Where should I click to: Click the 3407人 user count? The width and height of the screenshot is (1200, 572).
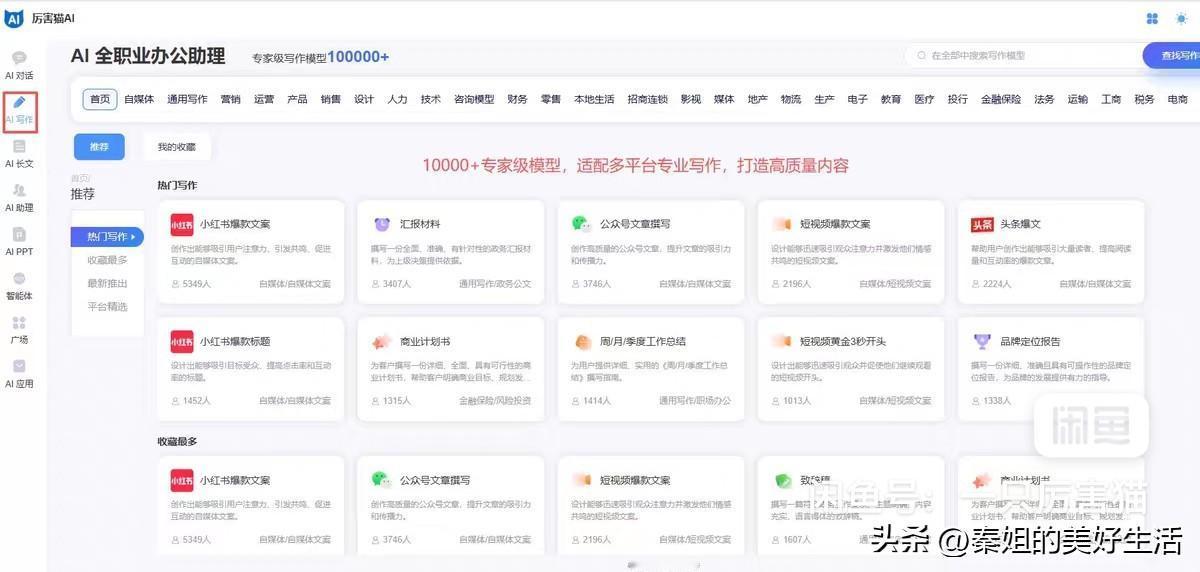(x=391, y=284)
